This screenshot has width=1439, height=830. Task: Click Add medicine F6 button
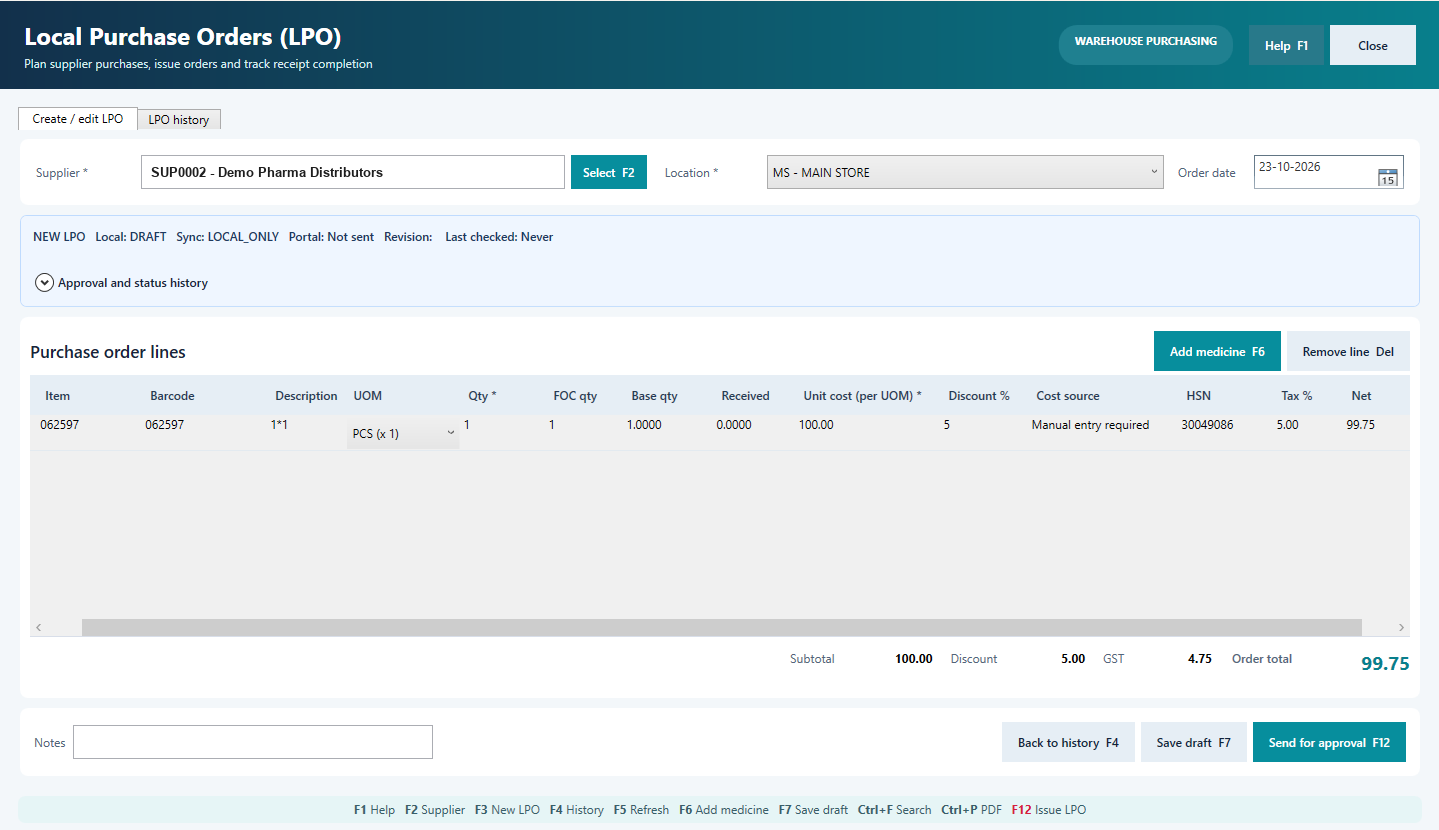coord(1217,352)
